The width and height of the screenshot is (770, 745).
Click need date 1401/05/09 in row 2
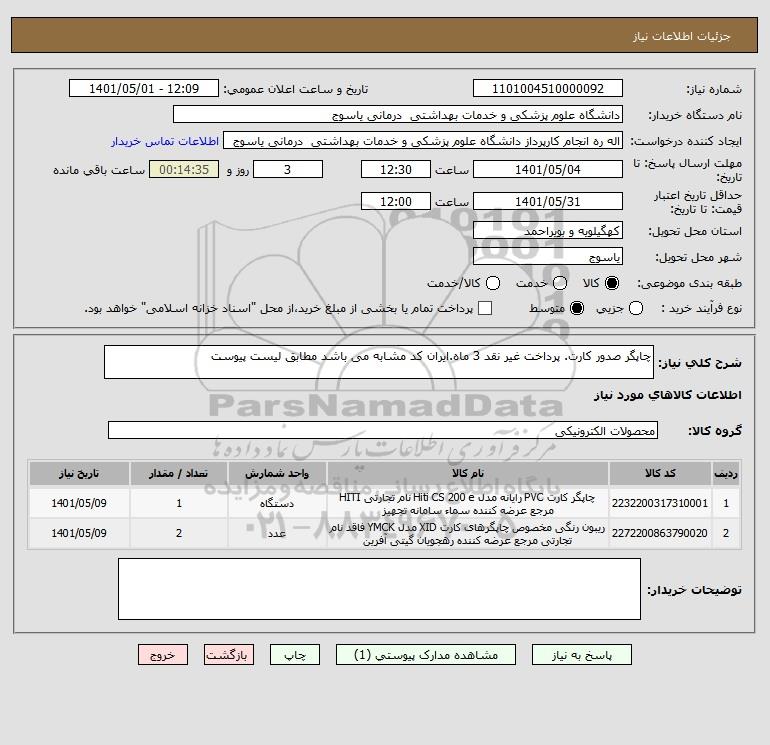(x=79, y=533)
